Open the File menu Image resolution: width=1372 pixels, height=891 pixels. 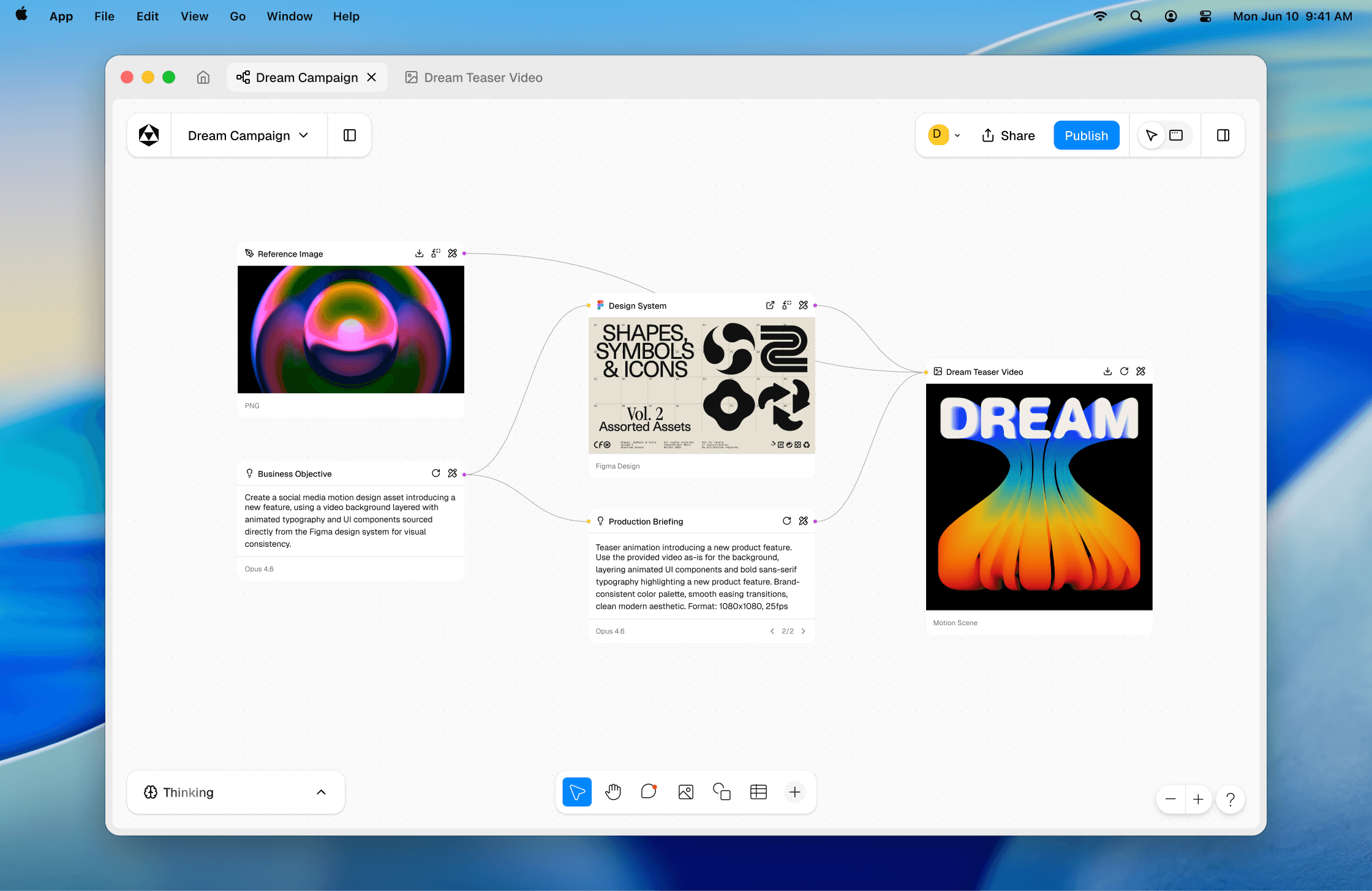104,17
